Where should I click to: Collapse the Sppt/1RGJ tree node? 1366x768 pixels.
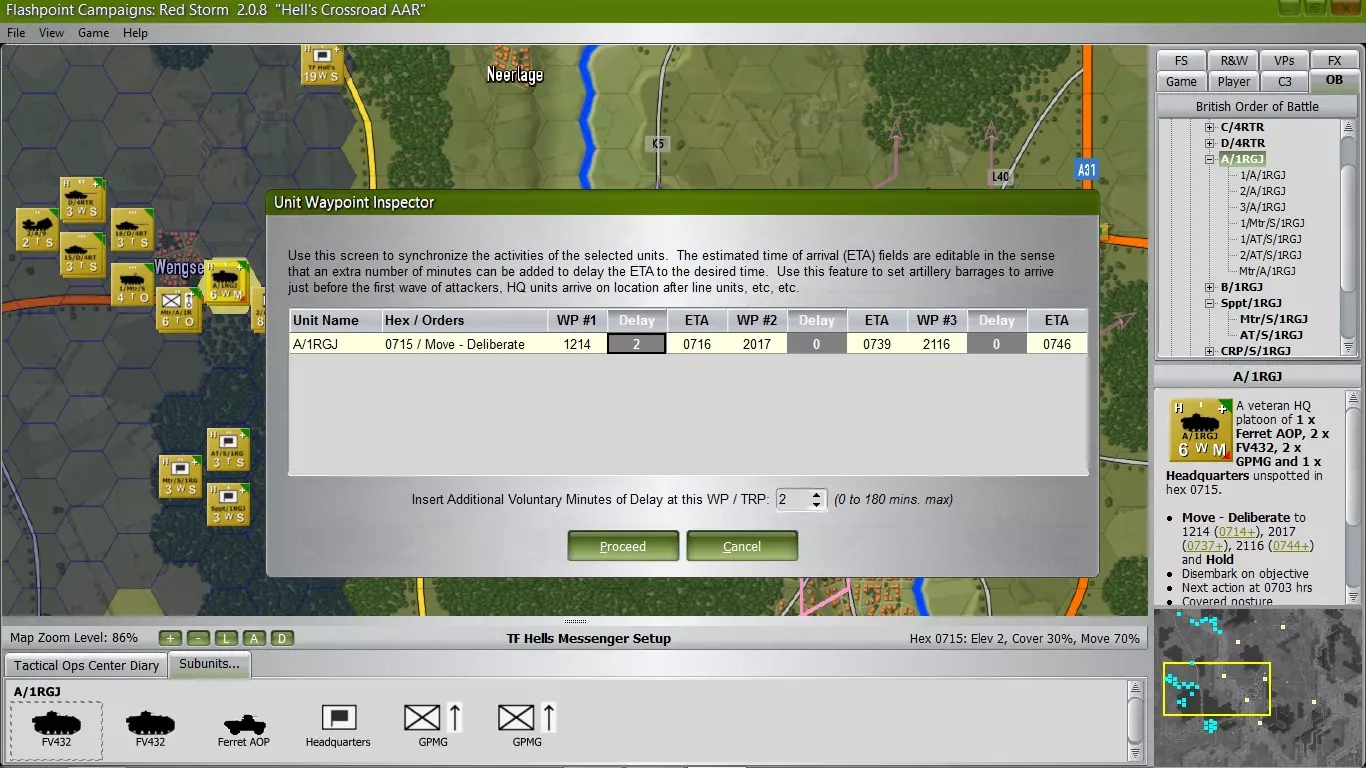1210,303
